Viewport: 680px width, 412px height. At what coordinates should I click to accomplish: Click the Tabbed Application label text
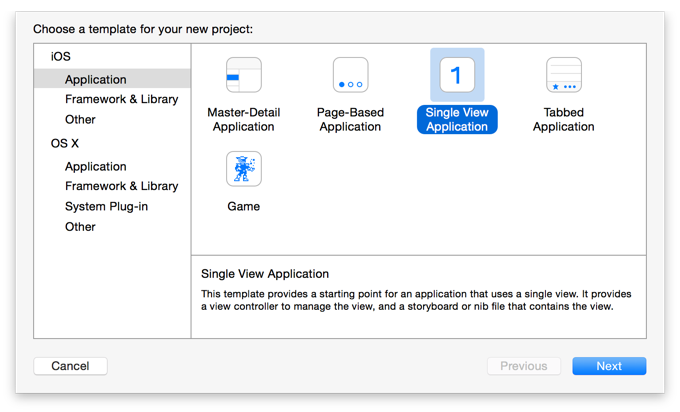pyautogui.click(x=564, y=119)
